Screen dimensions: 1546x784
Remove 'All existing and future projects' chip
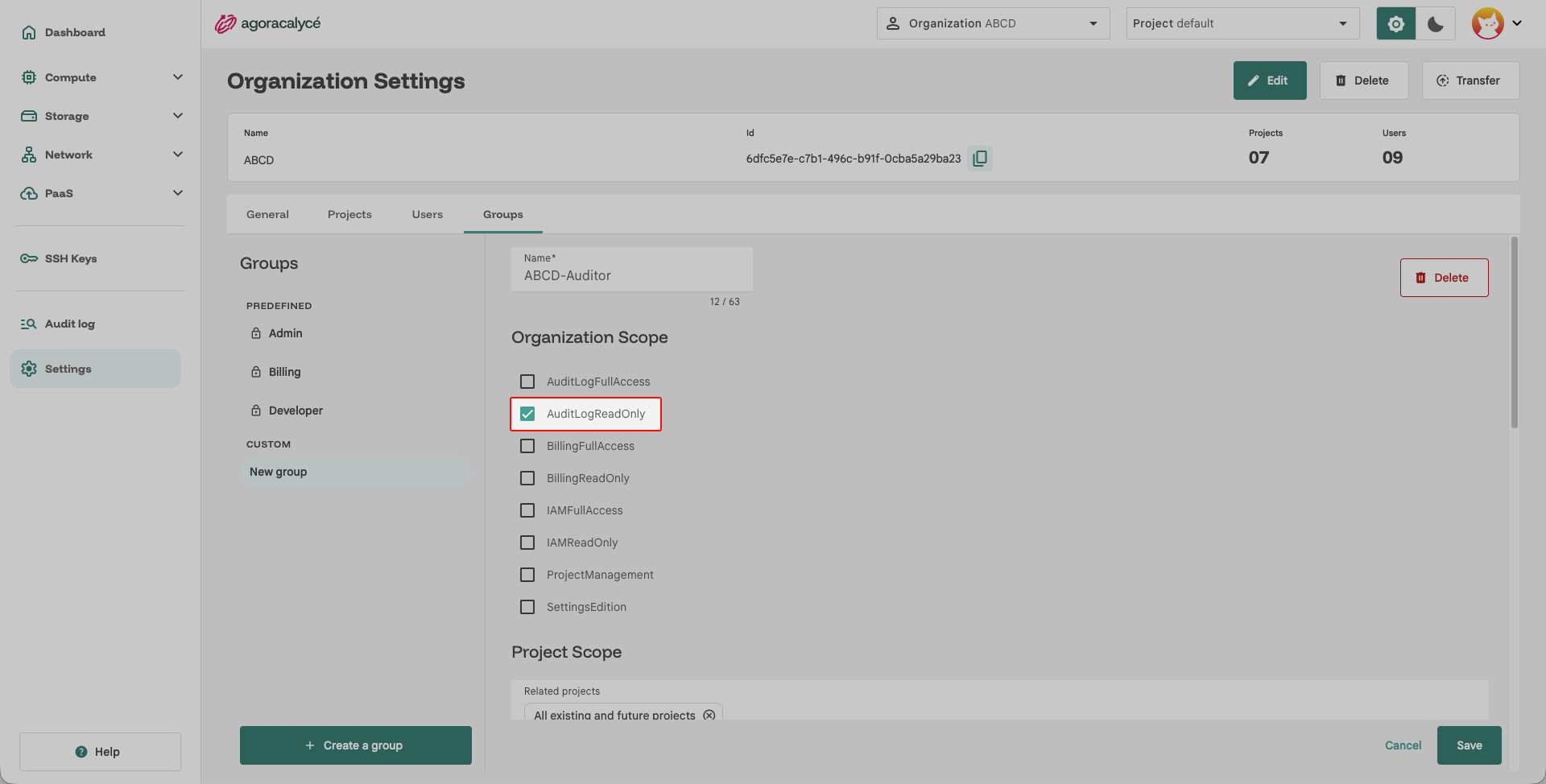point(709,715)
